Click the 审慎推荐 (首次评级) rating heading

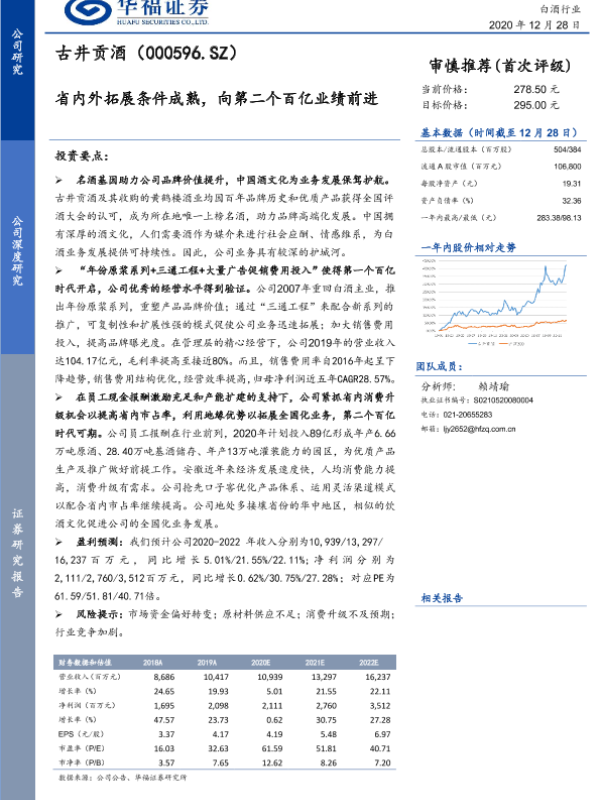click(499, 66)
